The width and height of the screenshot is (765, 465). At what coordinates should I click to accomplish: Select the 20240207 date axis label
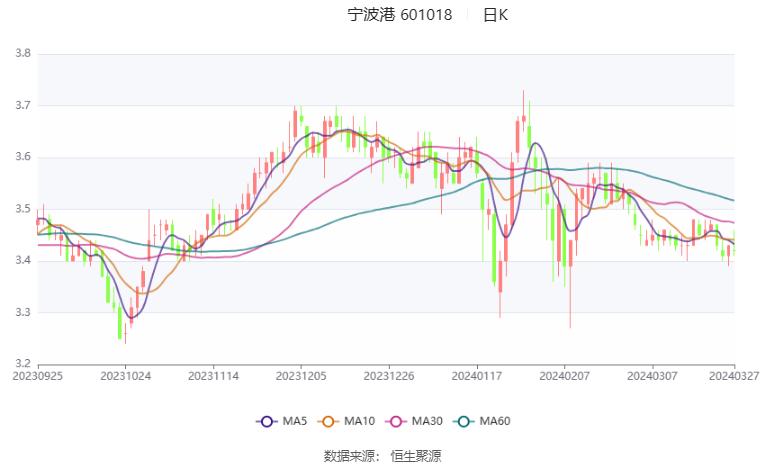pyautogui.click(x=564, y=376)
